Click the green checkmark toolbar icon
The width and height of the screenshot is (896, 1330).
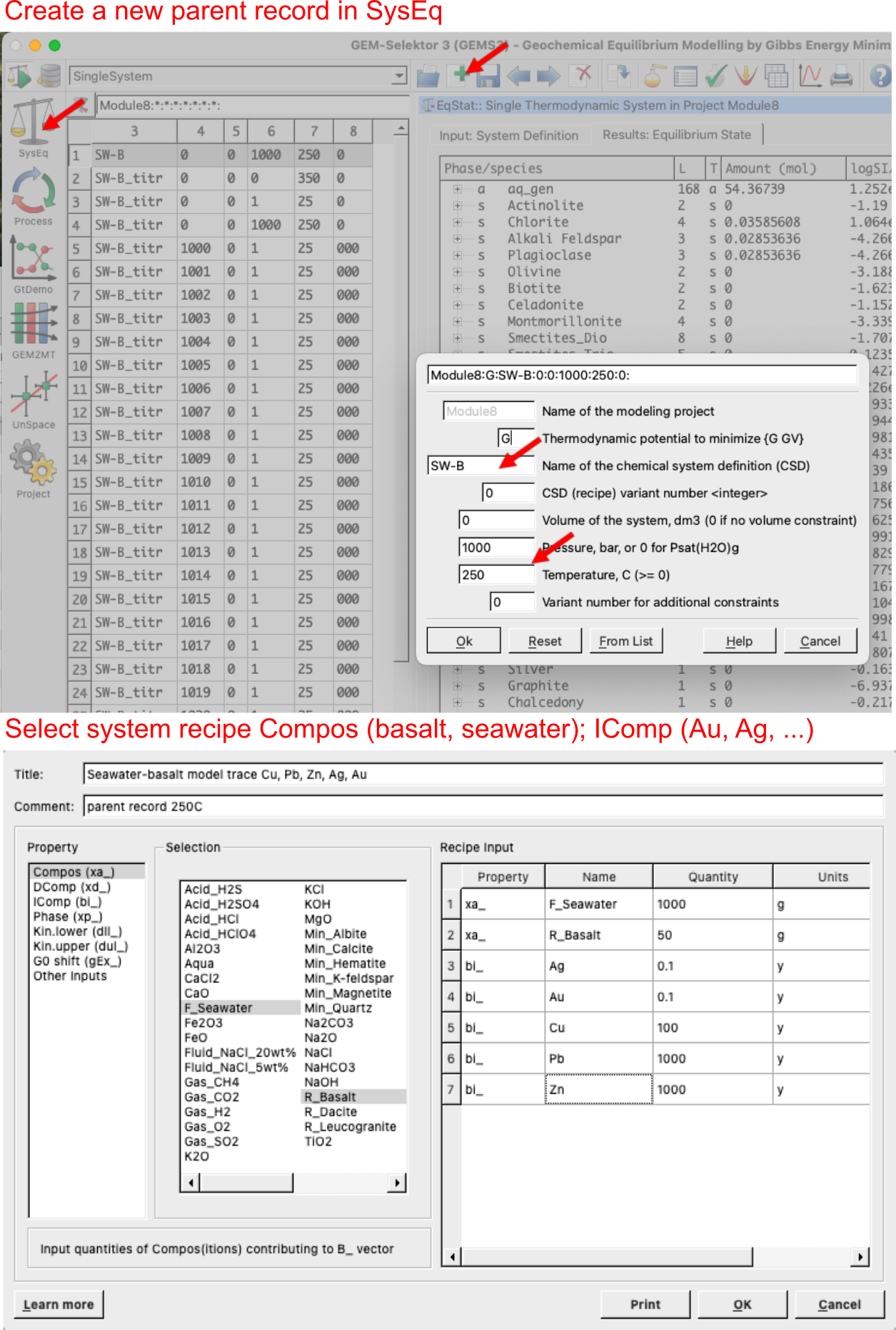tap(715, 76)
